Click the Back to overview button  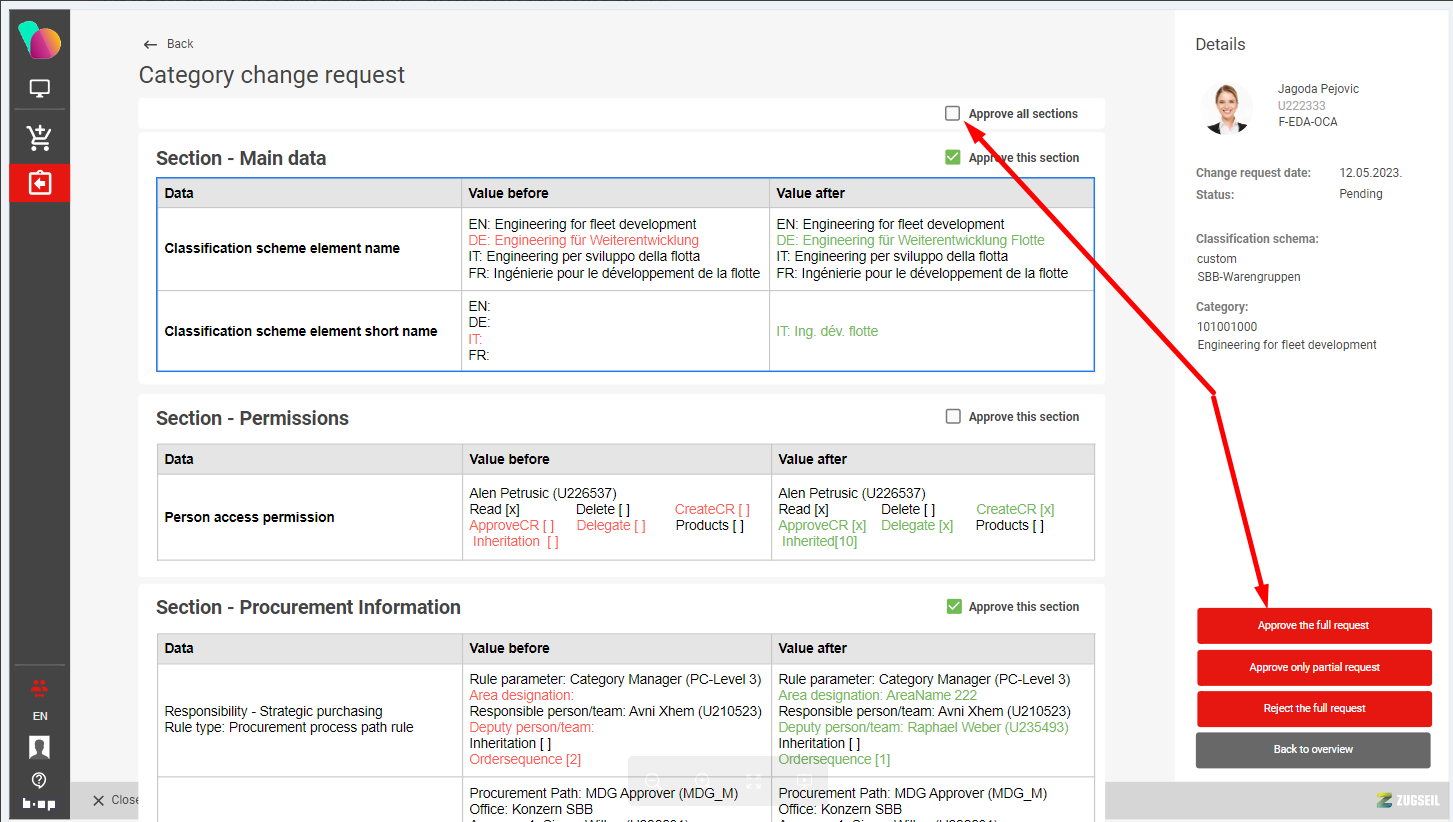click(1313, 750)
